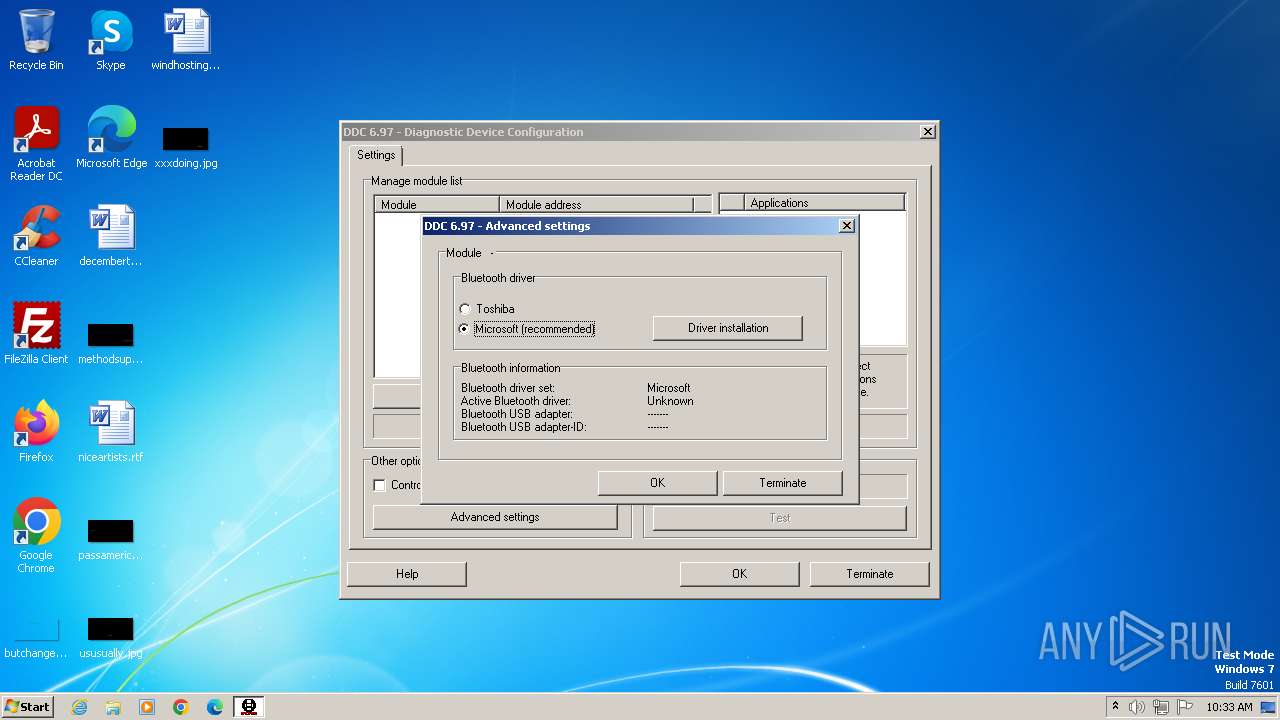Open the Recycle Bin desktop icon
The image size is (1280, 720).
click(x=36, y=40)
